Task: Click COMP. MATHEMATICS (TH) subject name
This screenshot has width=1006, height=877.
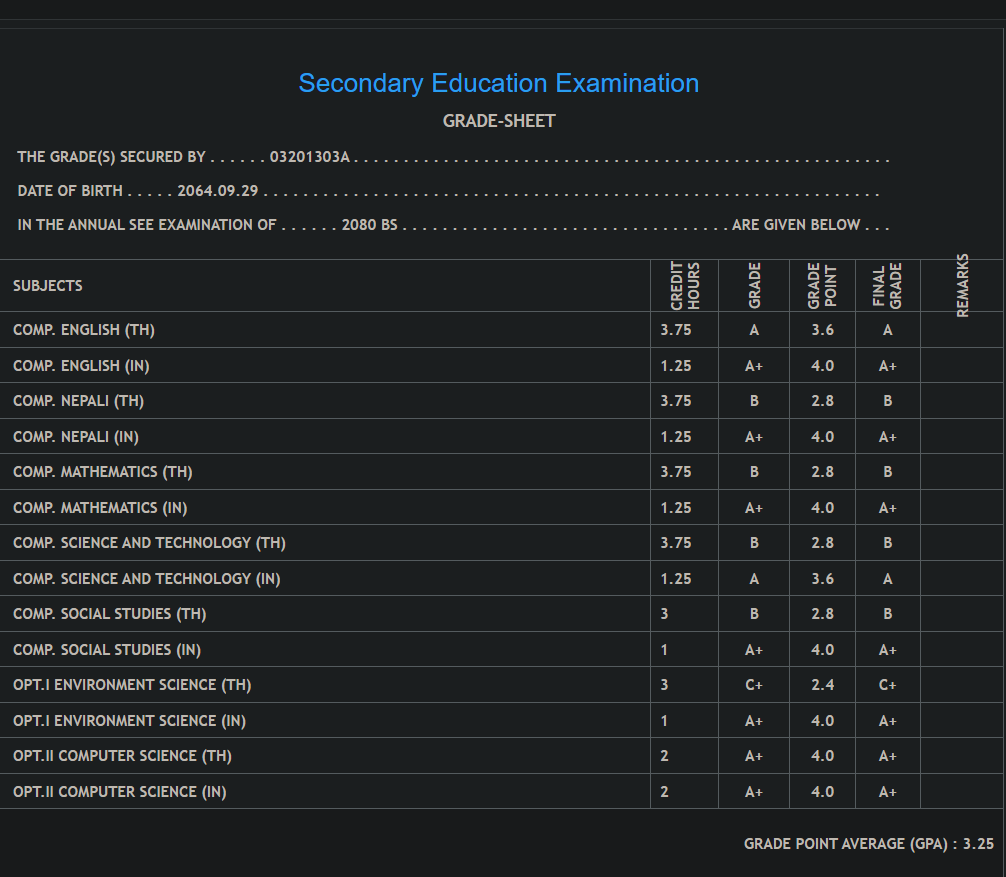Action: (x=103, y=472)
